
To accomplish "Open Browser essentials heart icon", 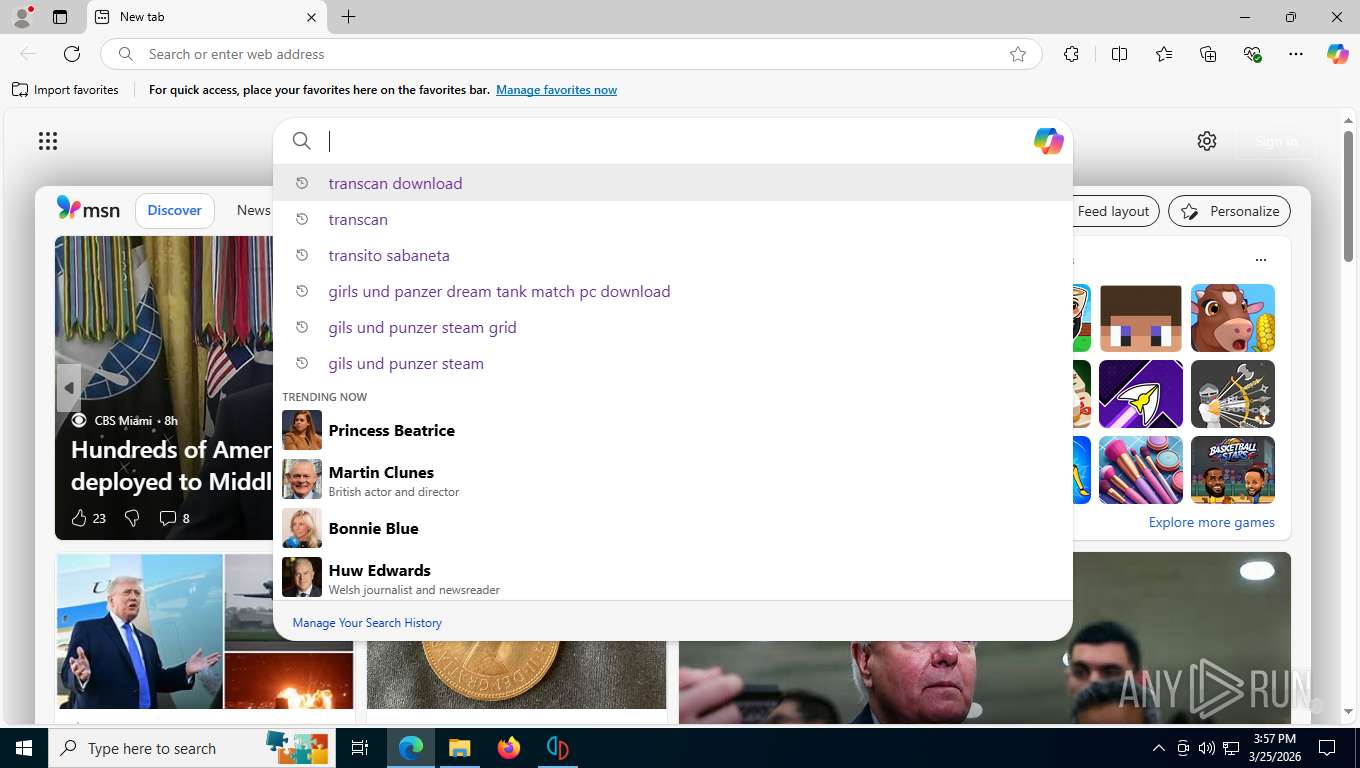I will click(1252, 54).
